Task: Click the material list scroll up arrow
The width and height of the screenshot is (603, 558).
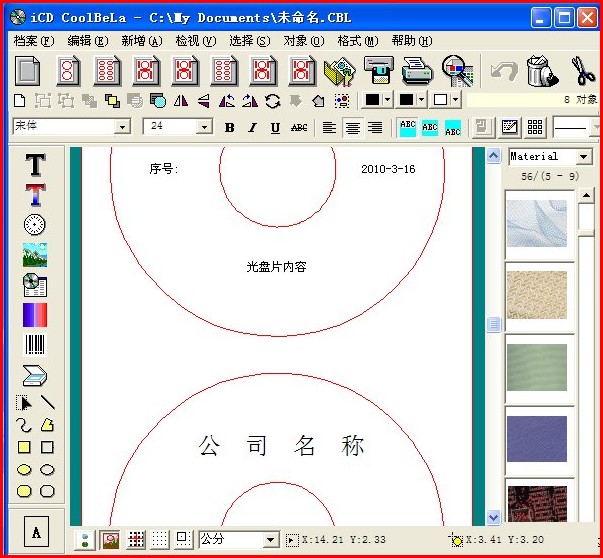Action: pyautogui.click(x=586, y=195)
